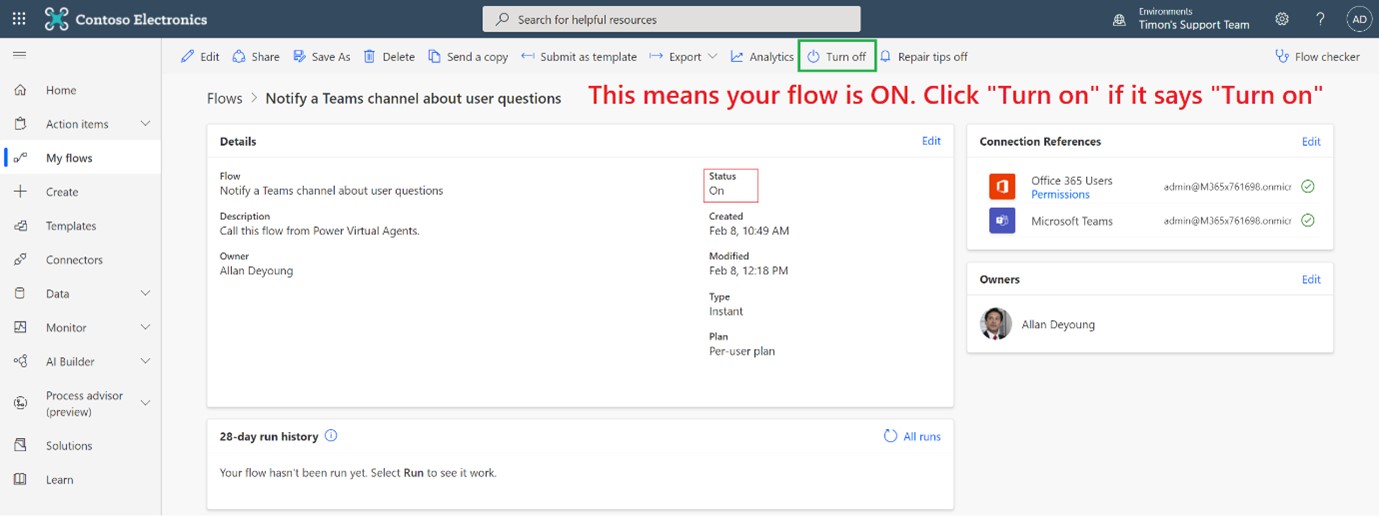
Task: Expand the Monitor section chevron
Action: pos(145,328)
